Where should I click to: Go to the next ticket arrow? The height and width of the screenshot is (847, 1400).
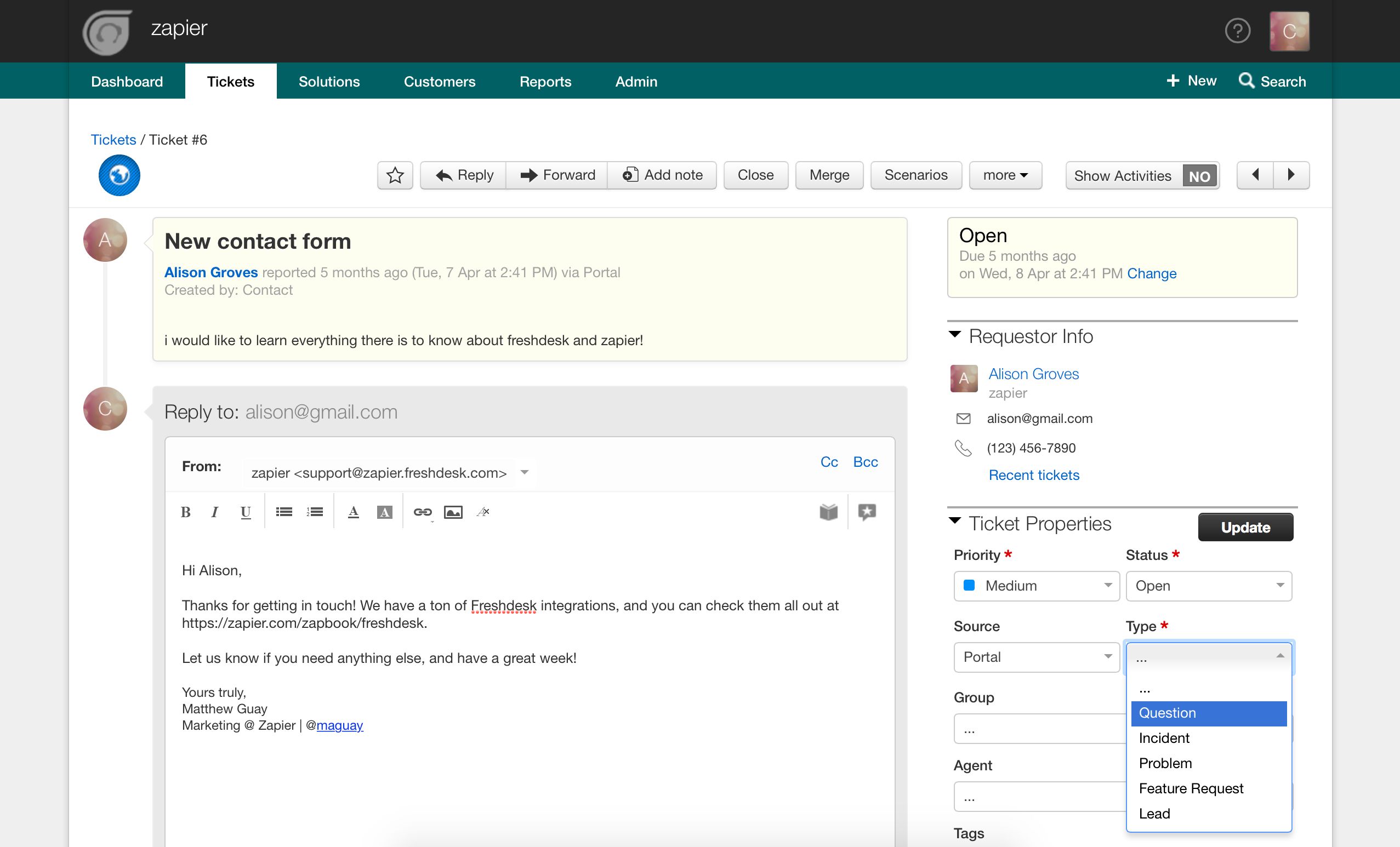(x=1291, y=175)
